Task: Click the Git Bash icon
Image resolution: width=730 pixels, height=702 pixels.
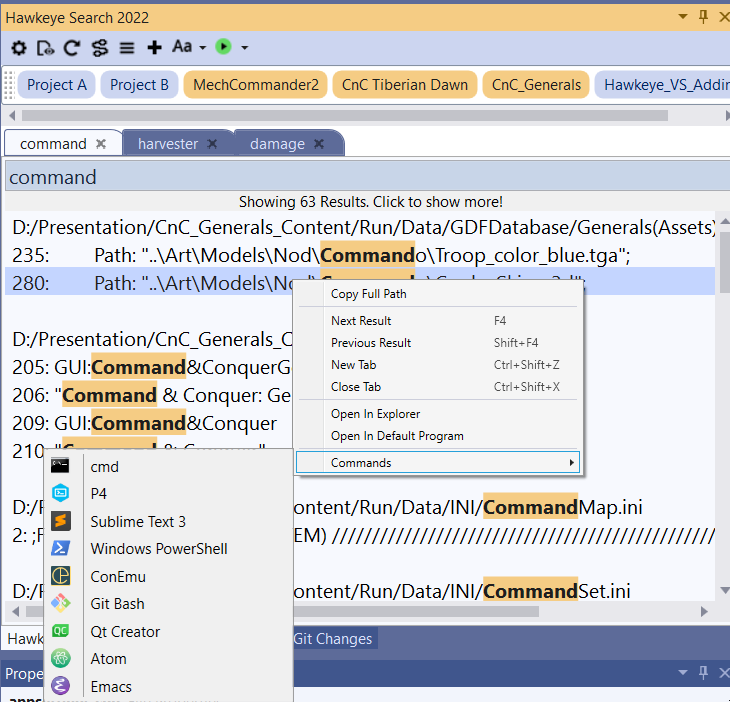Action: click(61, 603)
